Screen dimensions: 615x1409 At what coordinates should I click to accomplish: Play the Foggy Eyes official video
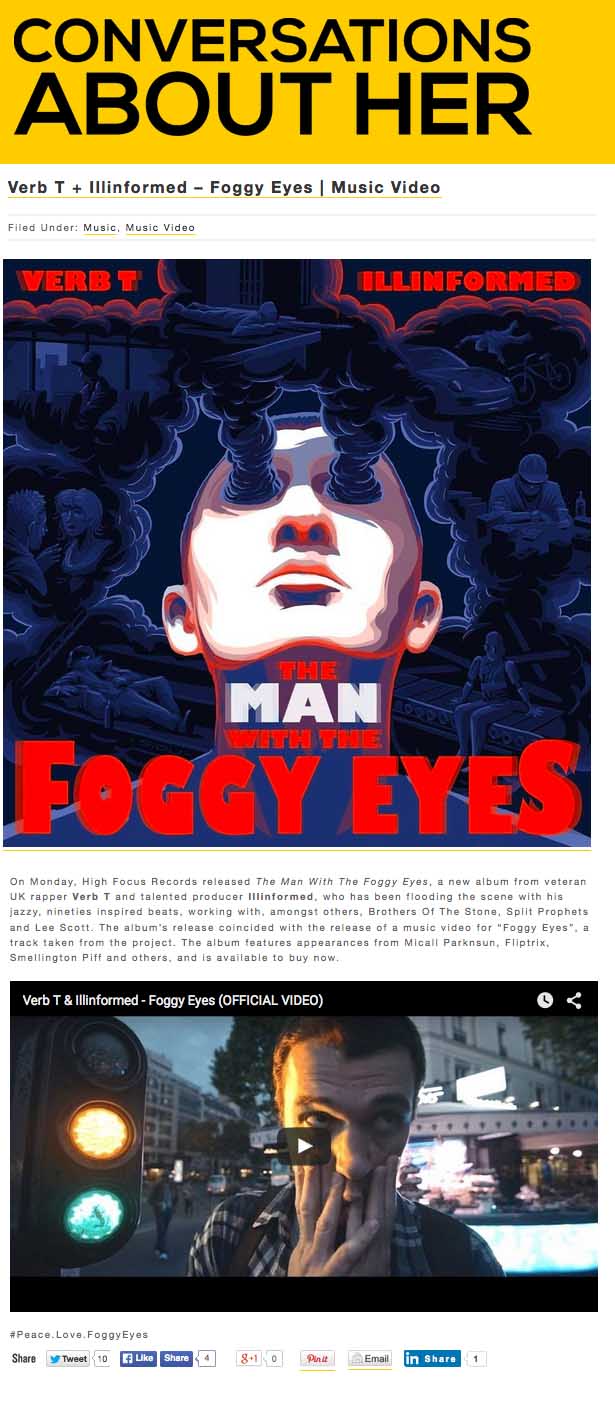pyautogui.click(x=305, y=1146)
